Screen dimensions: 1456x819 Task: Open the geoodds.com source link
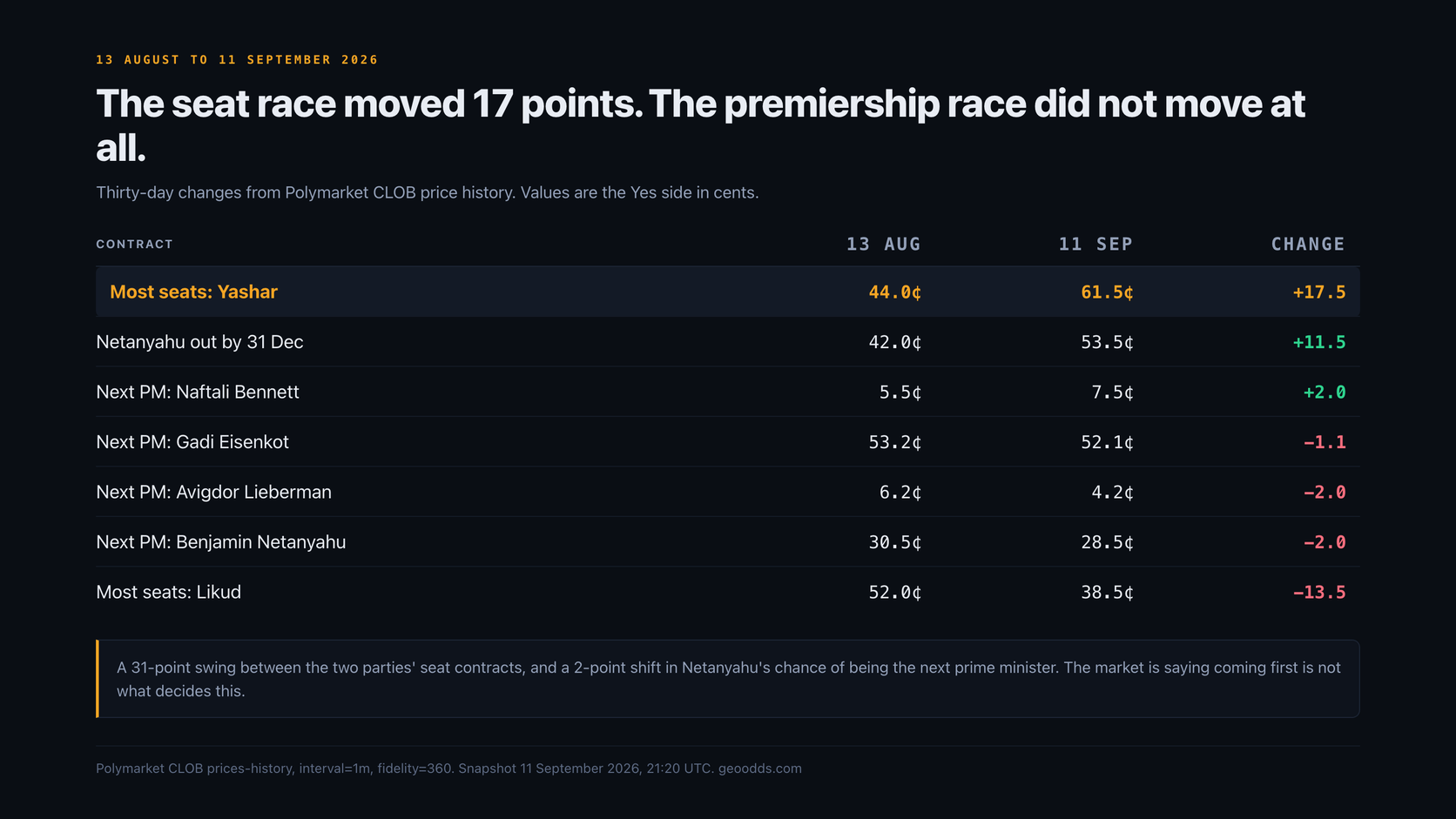(760, 769)
